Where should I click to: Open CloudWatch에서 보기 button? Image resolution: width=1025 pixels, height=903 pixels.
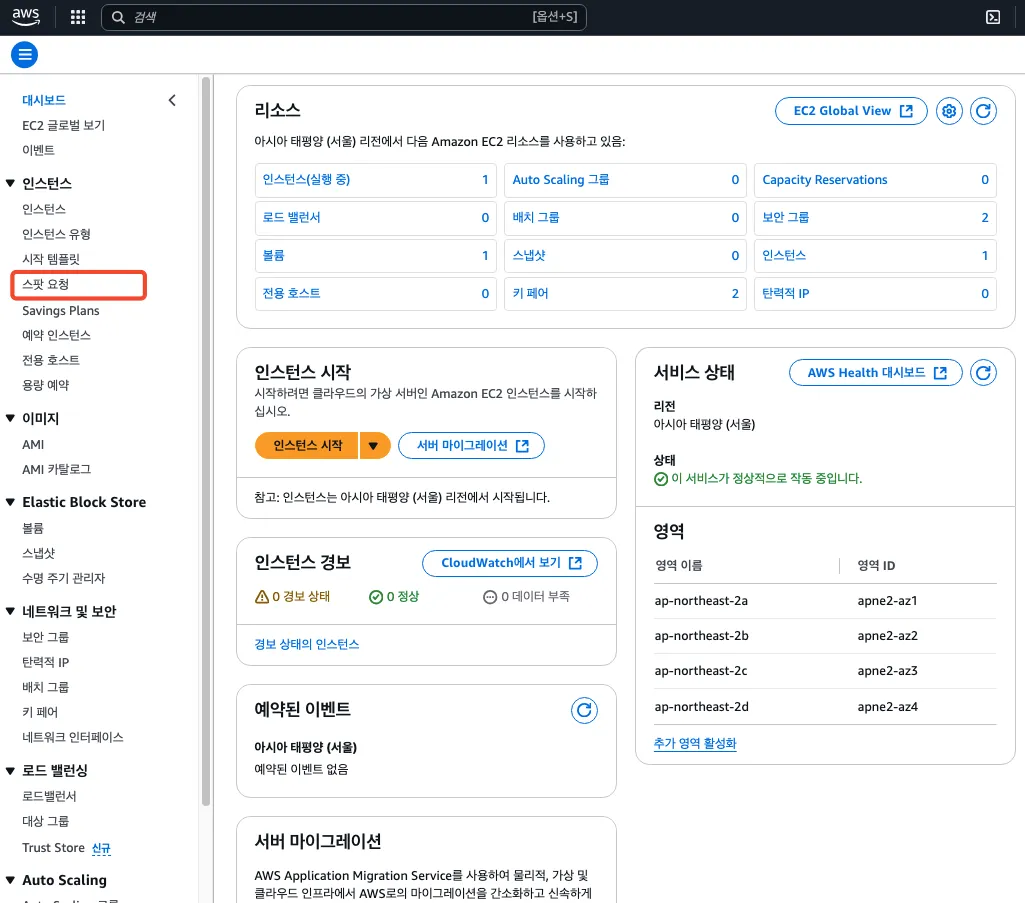tap(510, 563)
